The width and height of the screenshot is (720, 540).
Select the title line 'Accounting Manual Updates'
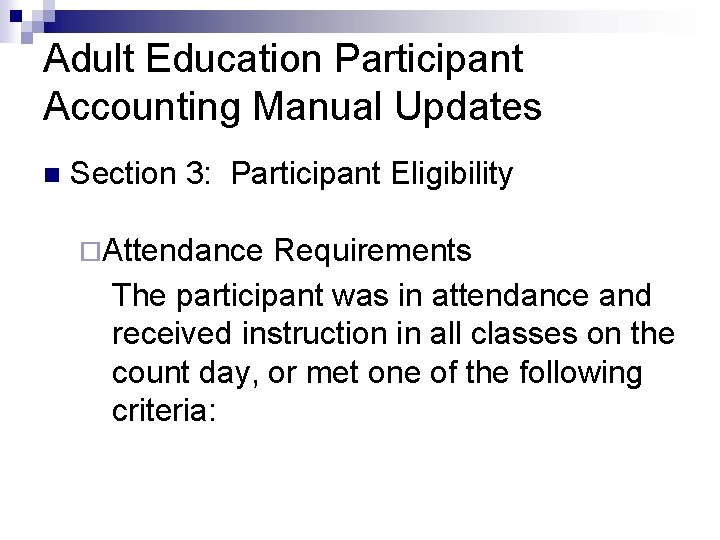[x=292, y=107]
